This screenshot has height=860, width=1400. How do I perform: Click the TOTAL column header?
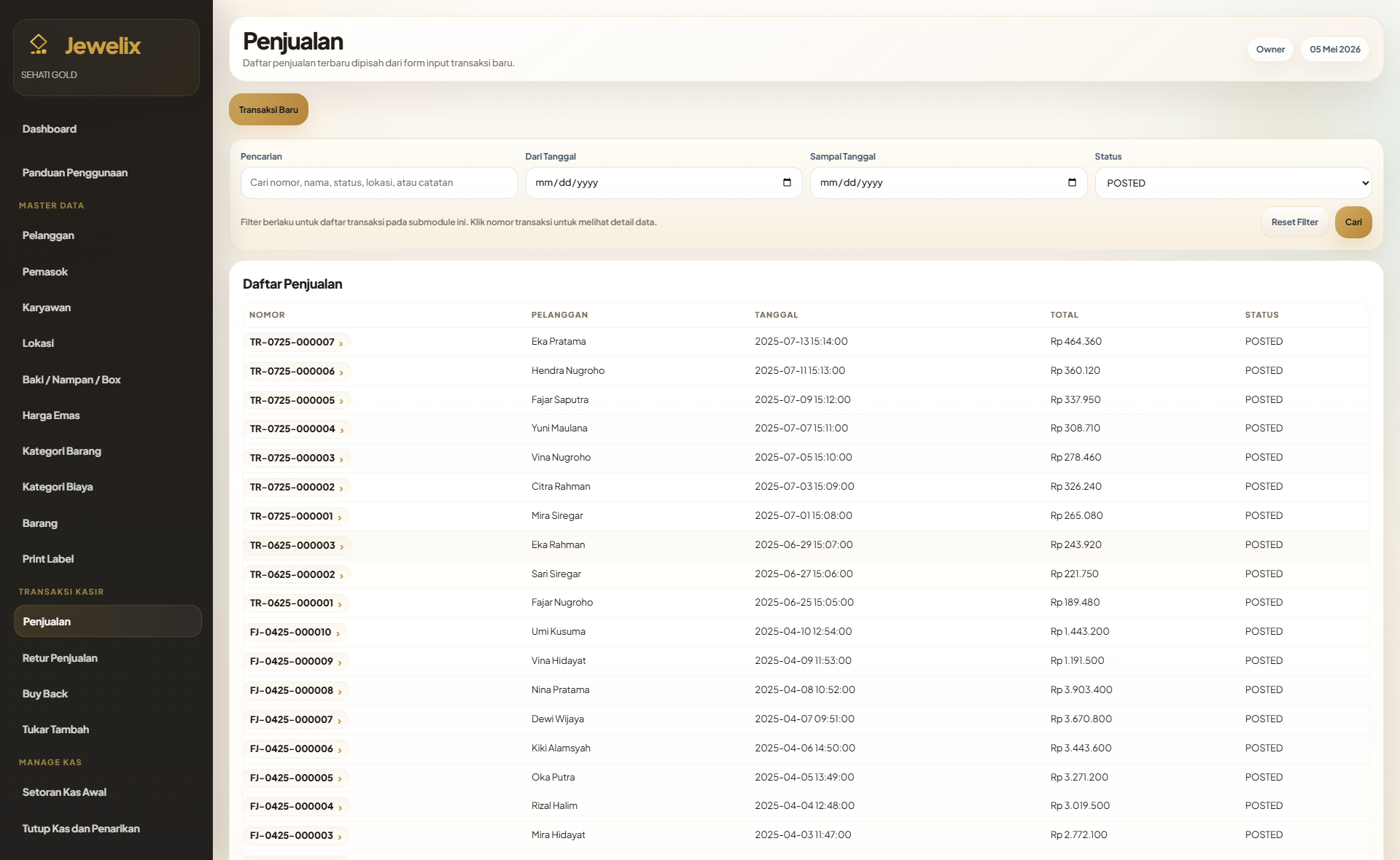click(x=1064, y=315)
